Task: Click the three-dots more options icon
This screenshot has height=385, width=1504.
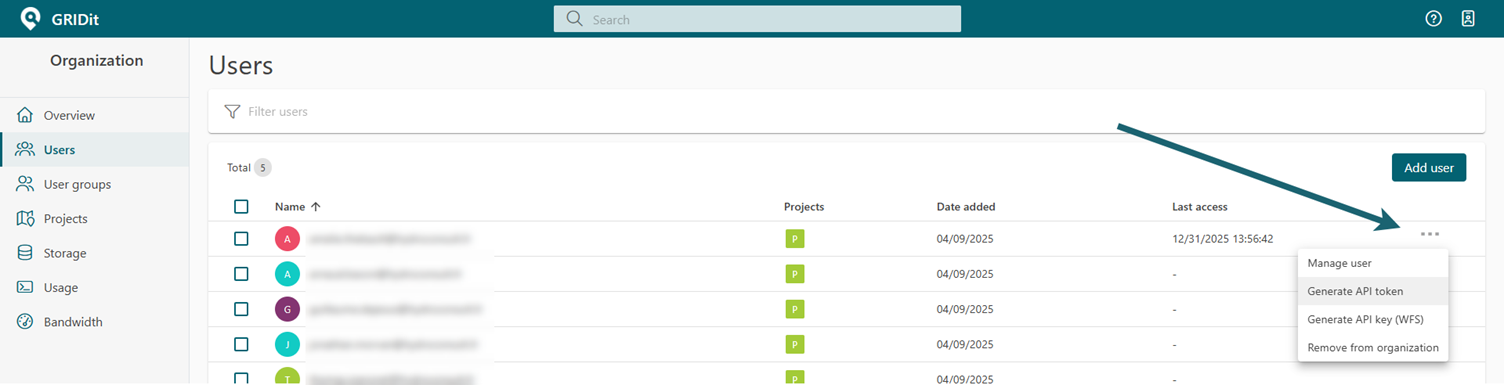Action: [x=1430, y=234]
